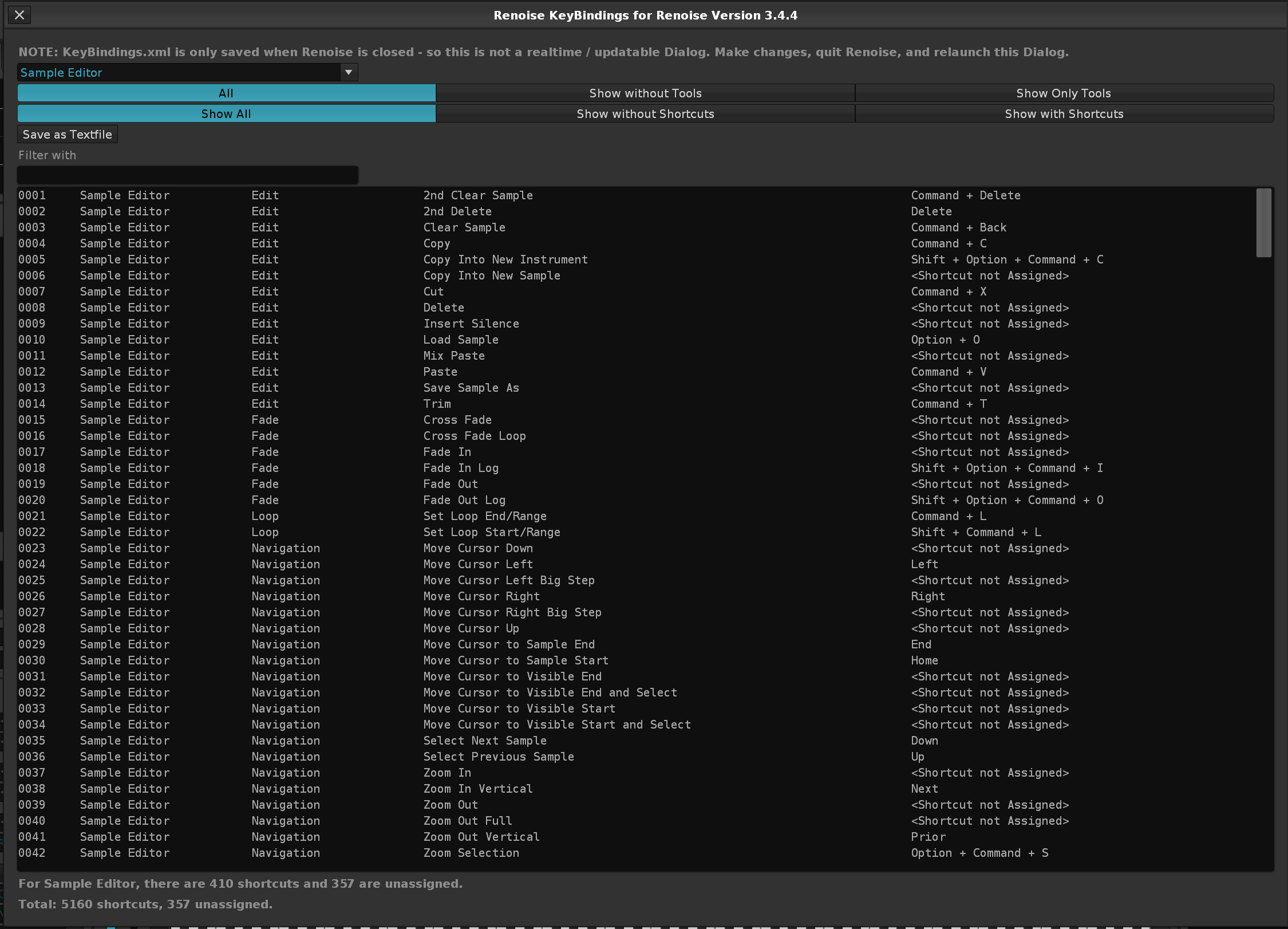Select the 2nd Clear Sample row
This screenshot has height=929, width=1288.
(x=477, y=195)
